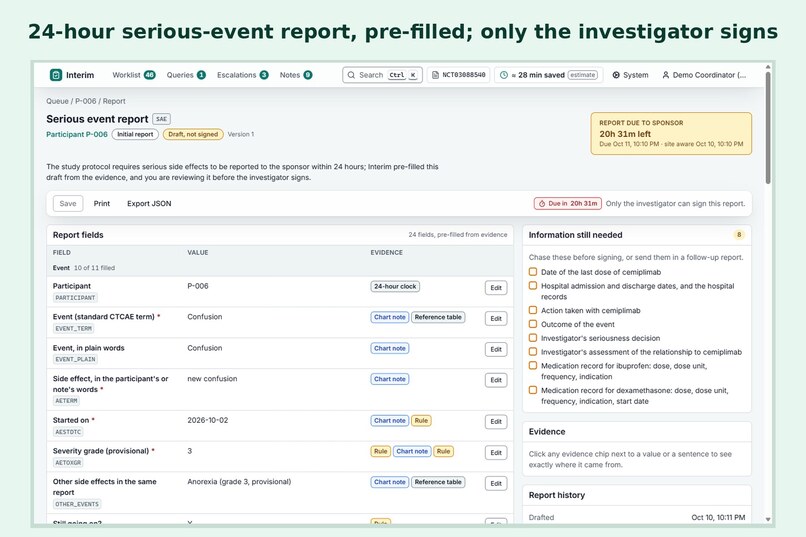Open Reference table chip for Event CTCAE term
The image size is (806, 537).
point(438,317)
